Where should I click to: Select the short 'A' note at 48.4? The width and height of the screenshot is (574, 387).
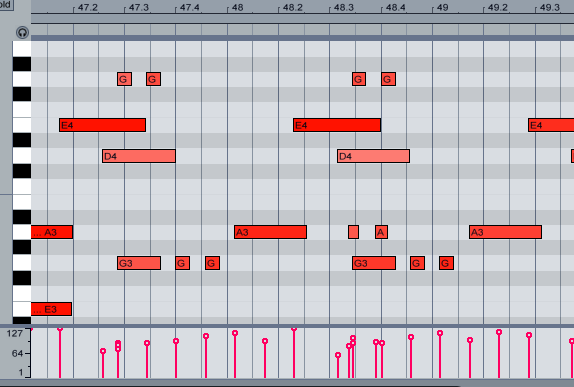point(381,232)
